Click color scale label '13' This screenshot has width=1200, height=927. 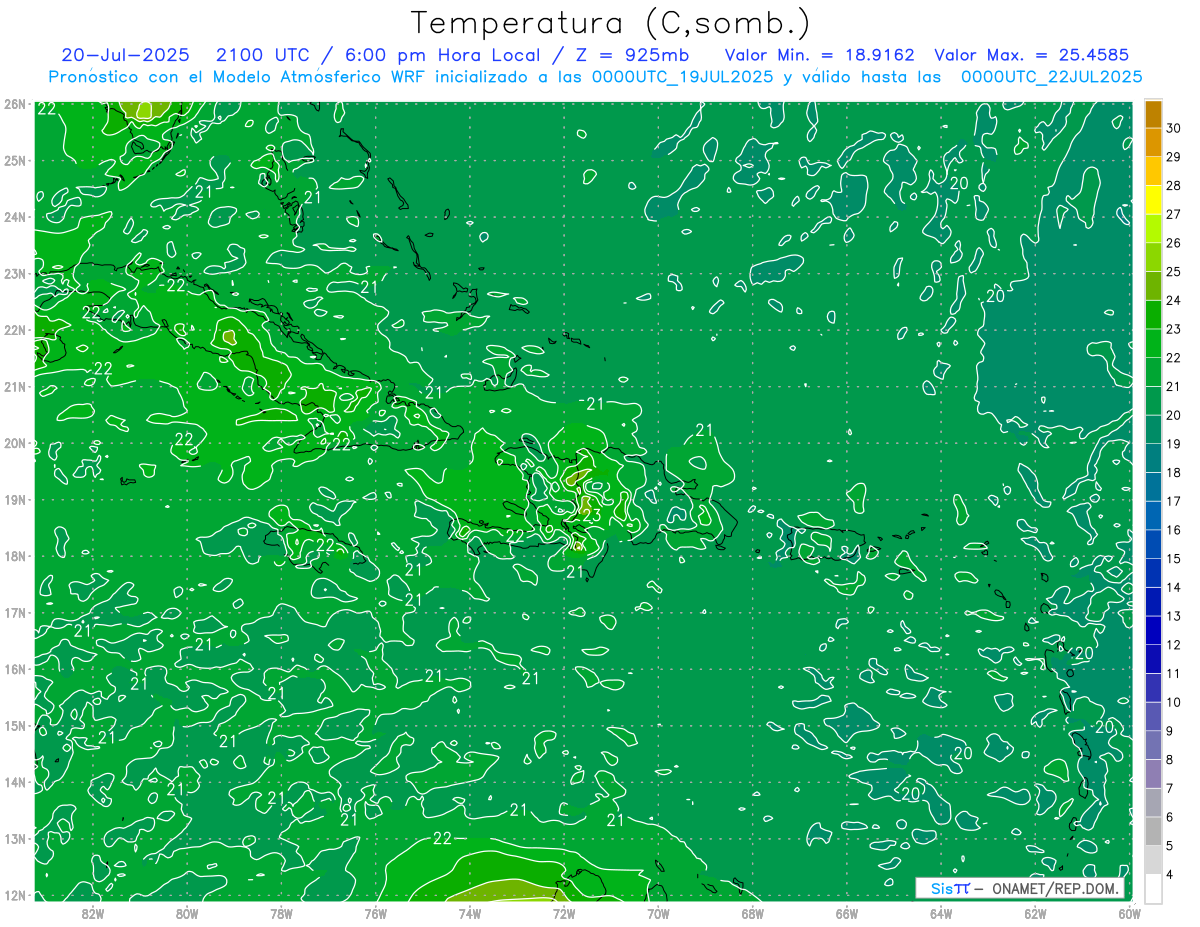click(x=1174, y=616)
